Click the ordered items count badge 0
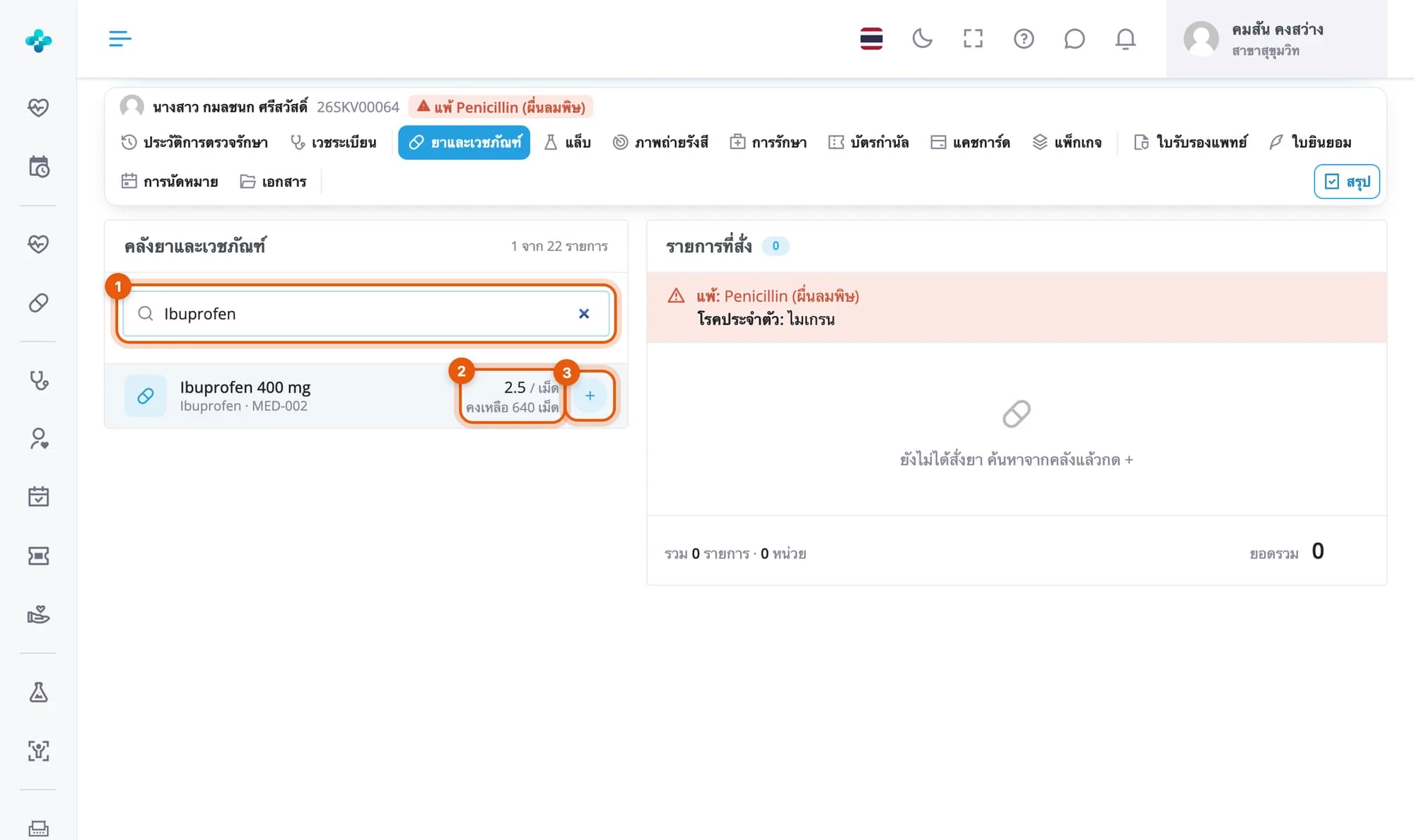The height and width of the screenshot is (840, 1414). pos(776,246)
